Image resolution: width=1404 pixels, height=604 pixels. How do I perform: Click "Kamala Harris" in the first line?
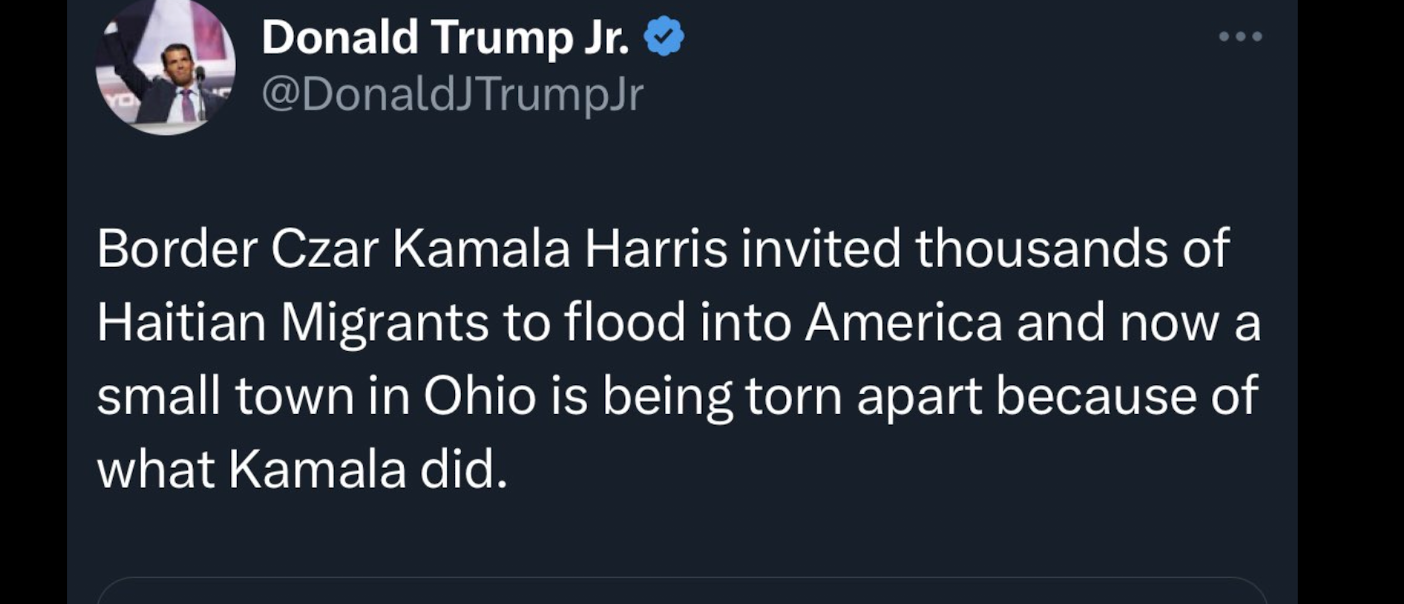click(560, 249)
